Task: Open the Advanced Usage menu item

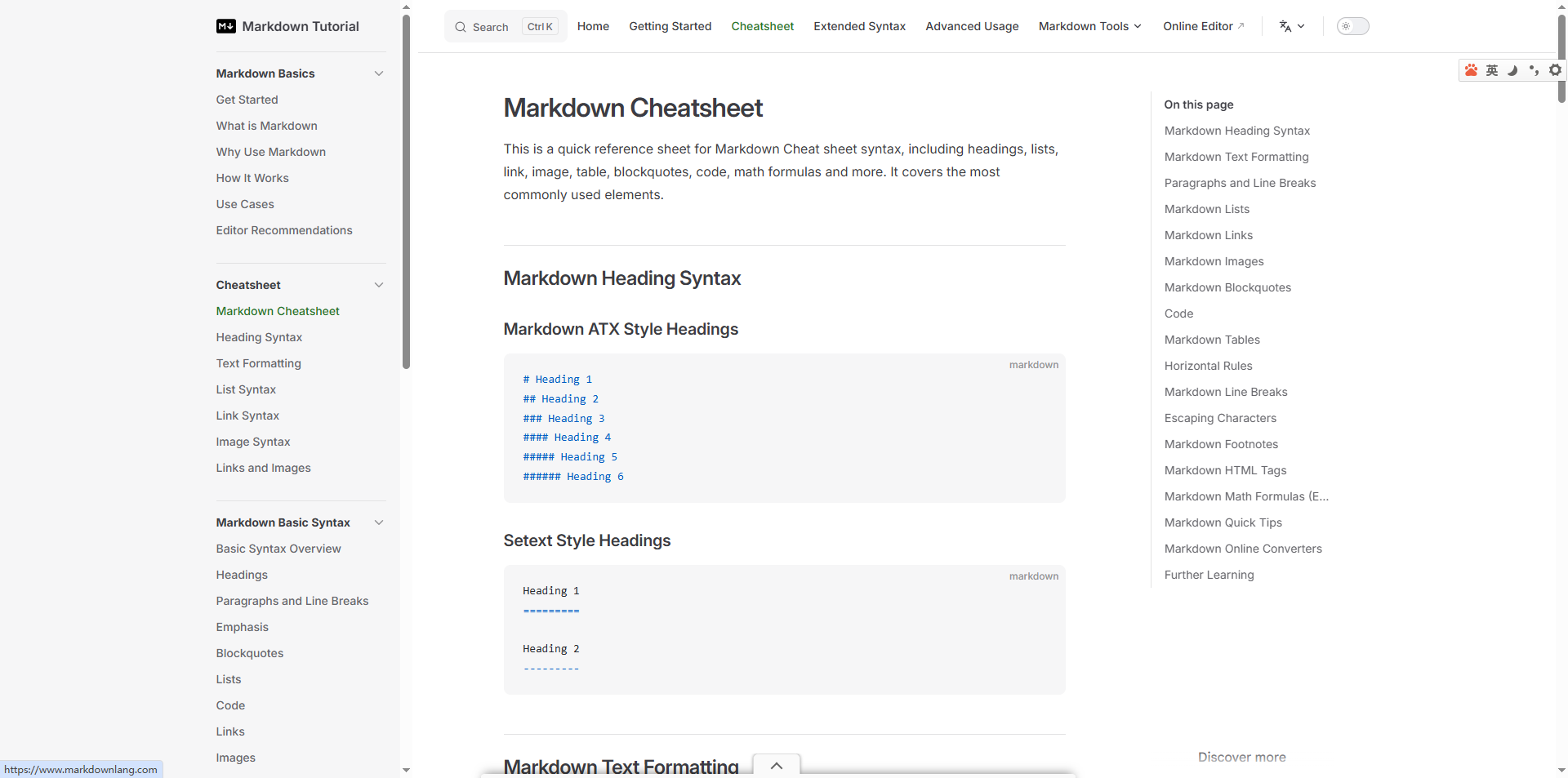Action: (x=971, y=26)
